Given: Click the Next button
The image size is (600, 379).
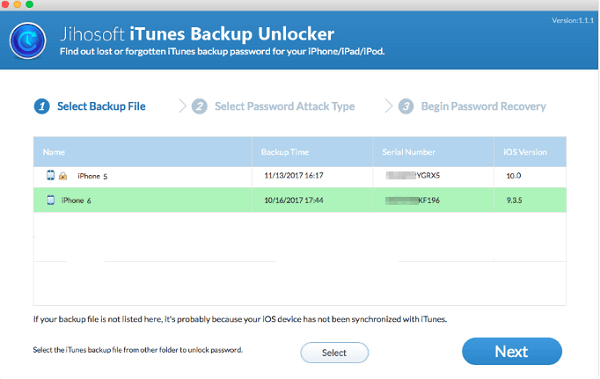Looking at the screenshot, I should (x=512, y=351).
